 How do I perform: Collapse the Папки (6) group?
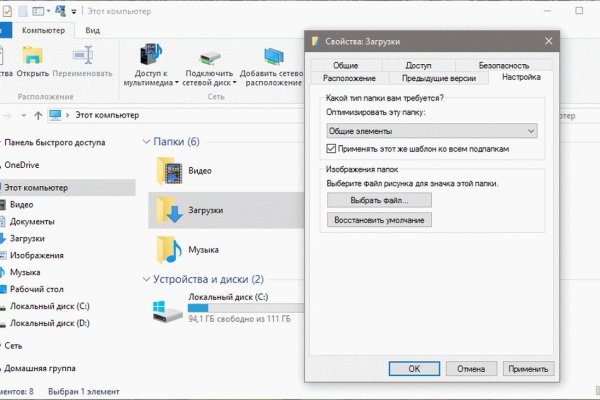149,141
